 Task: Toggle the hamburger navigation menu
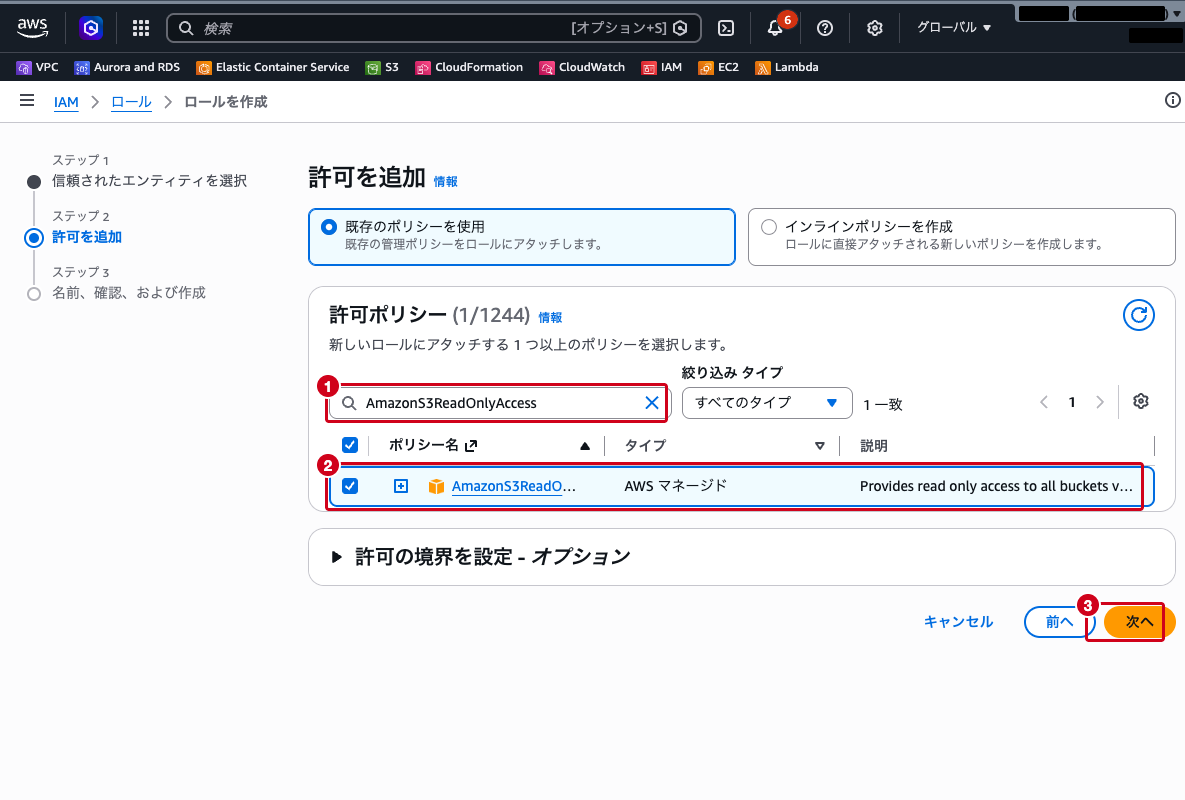point(27,100)
